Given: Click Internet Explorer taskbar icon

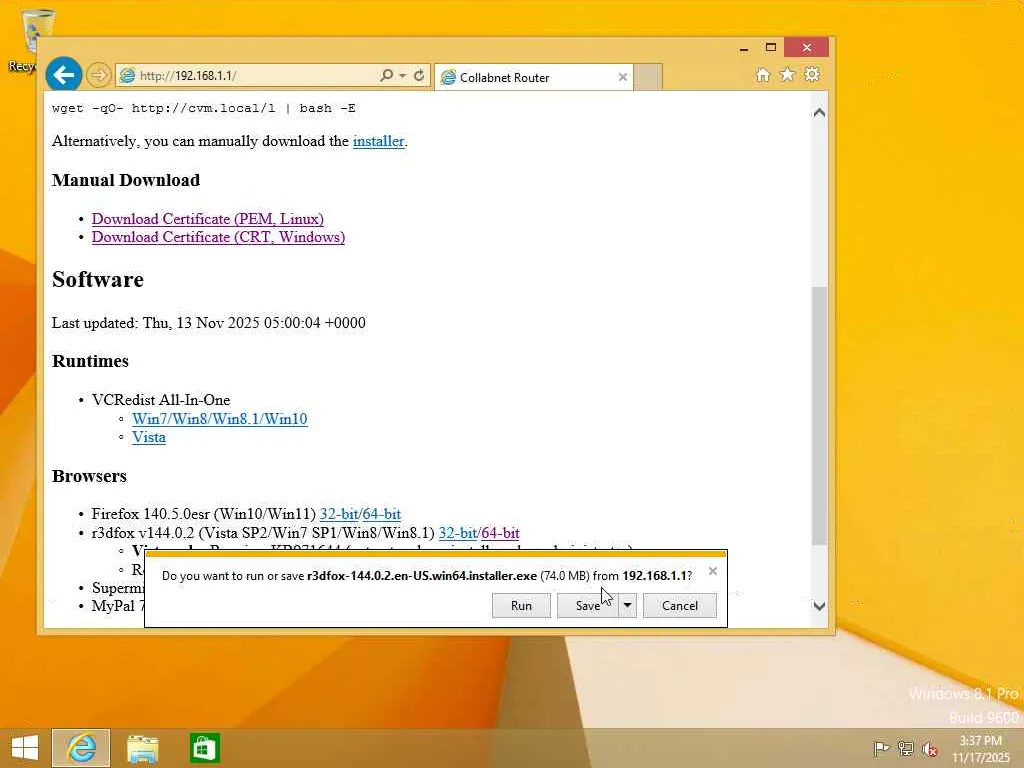Looking at the screenshot, I should [81, 748].
